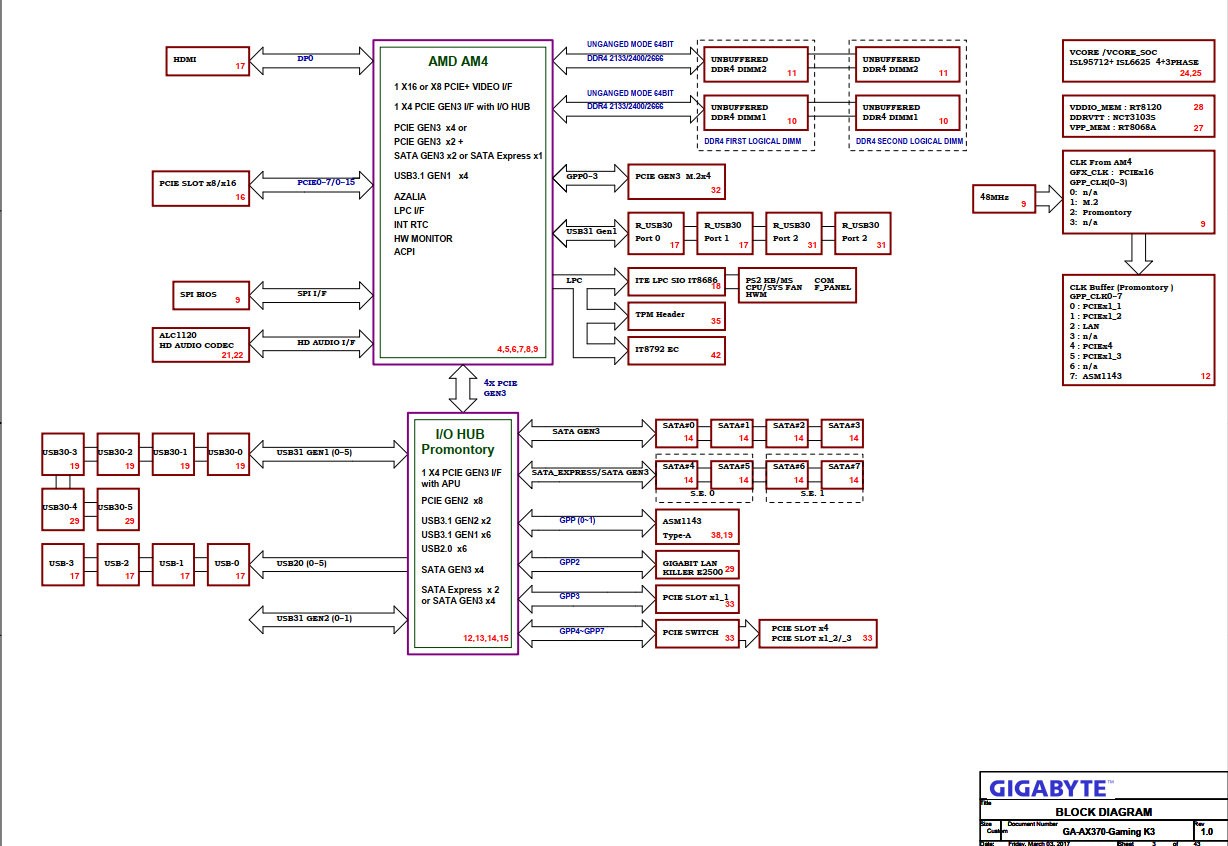Image resolution: width=1228 pixels, height=846 pixels.
Task: Select the VPP_MEM : RT8068A line
Action: (1112, 128)
